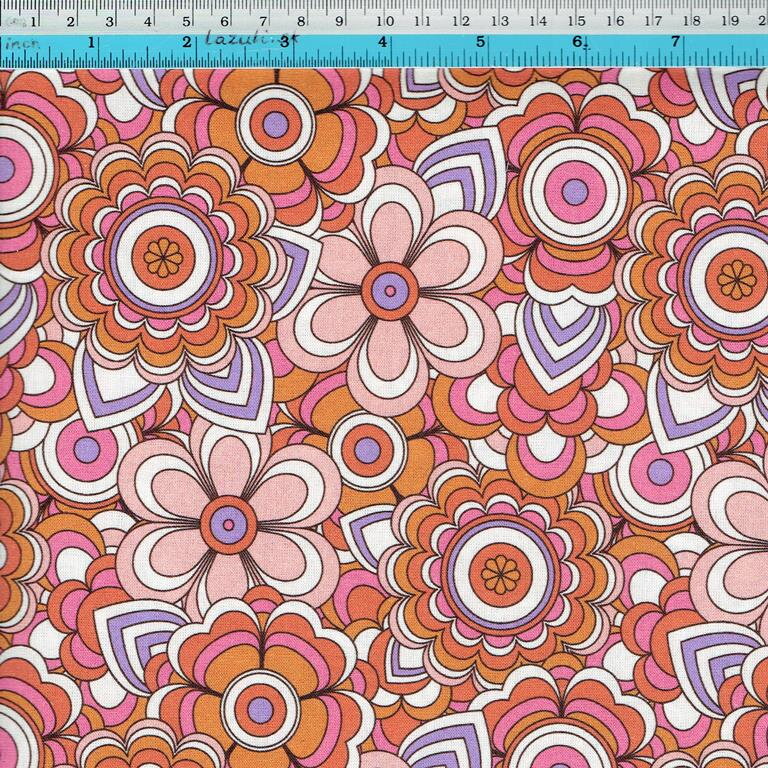768x768 pixels.
Task: Click the number 10 on the clear centimeter ruler
Action: point(385,21)
